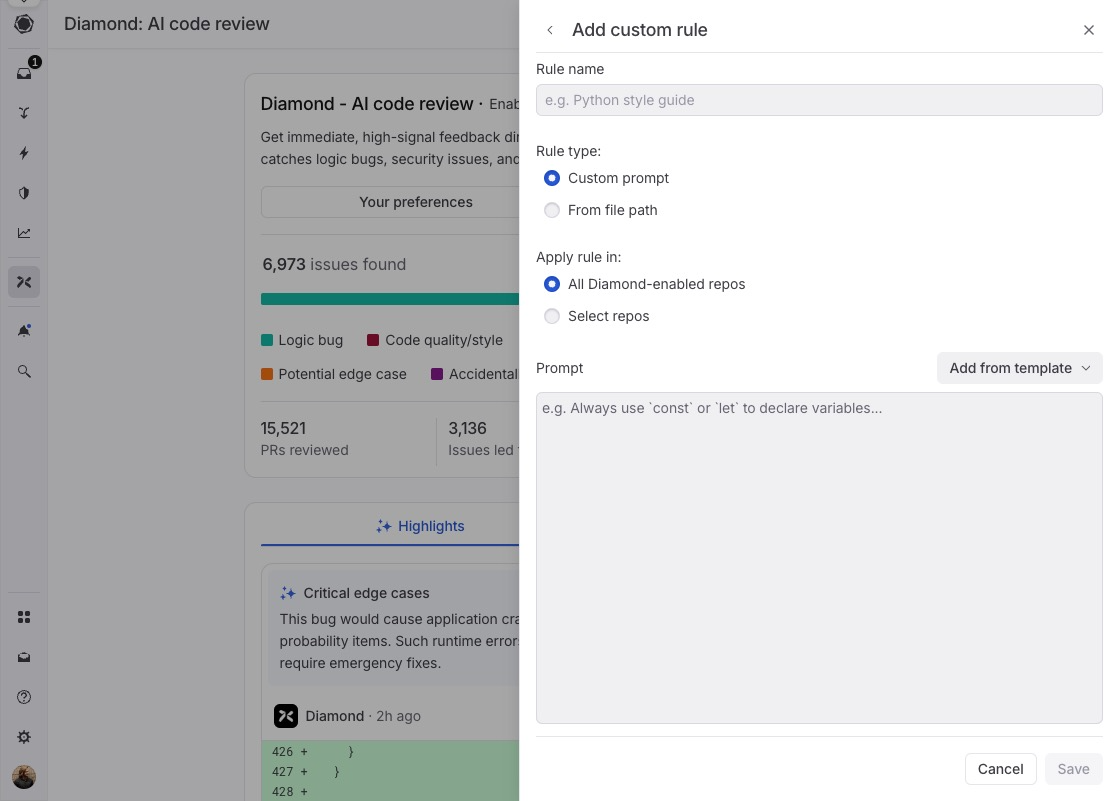Click the Save button
Viewport: 1119px width, 801px height.
click(x=1073, y=769)
